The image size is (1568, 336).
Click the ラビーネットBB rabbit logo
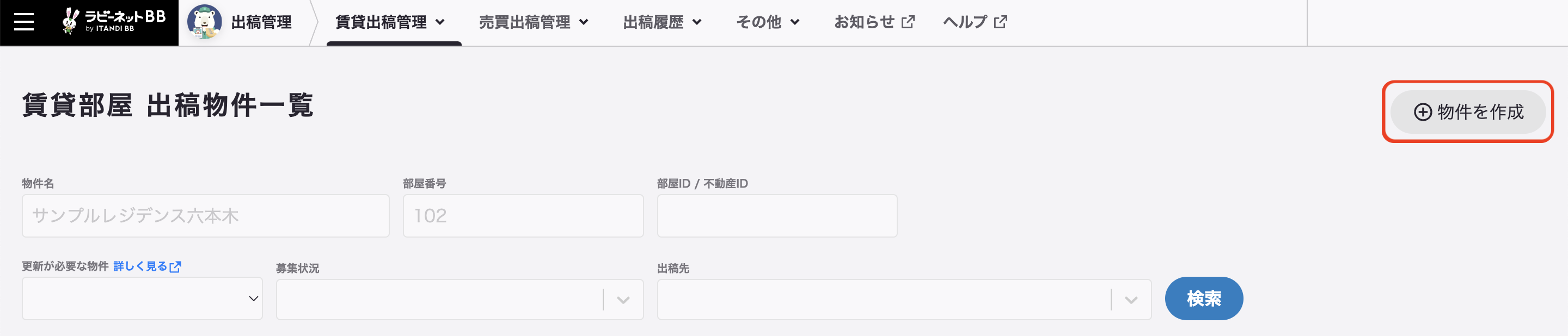coord(113,21)
